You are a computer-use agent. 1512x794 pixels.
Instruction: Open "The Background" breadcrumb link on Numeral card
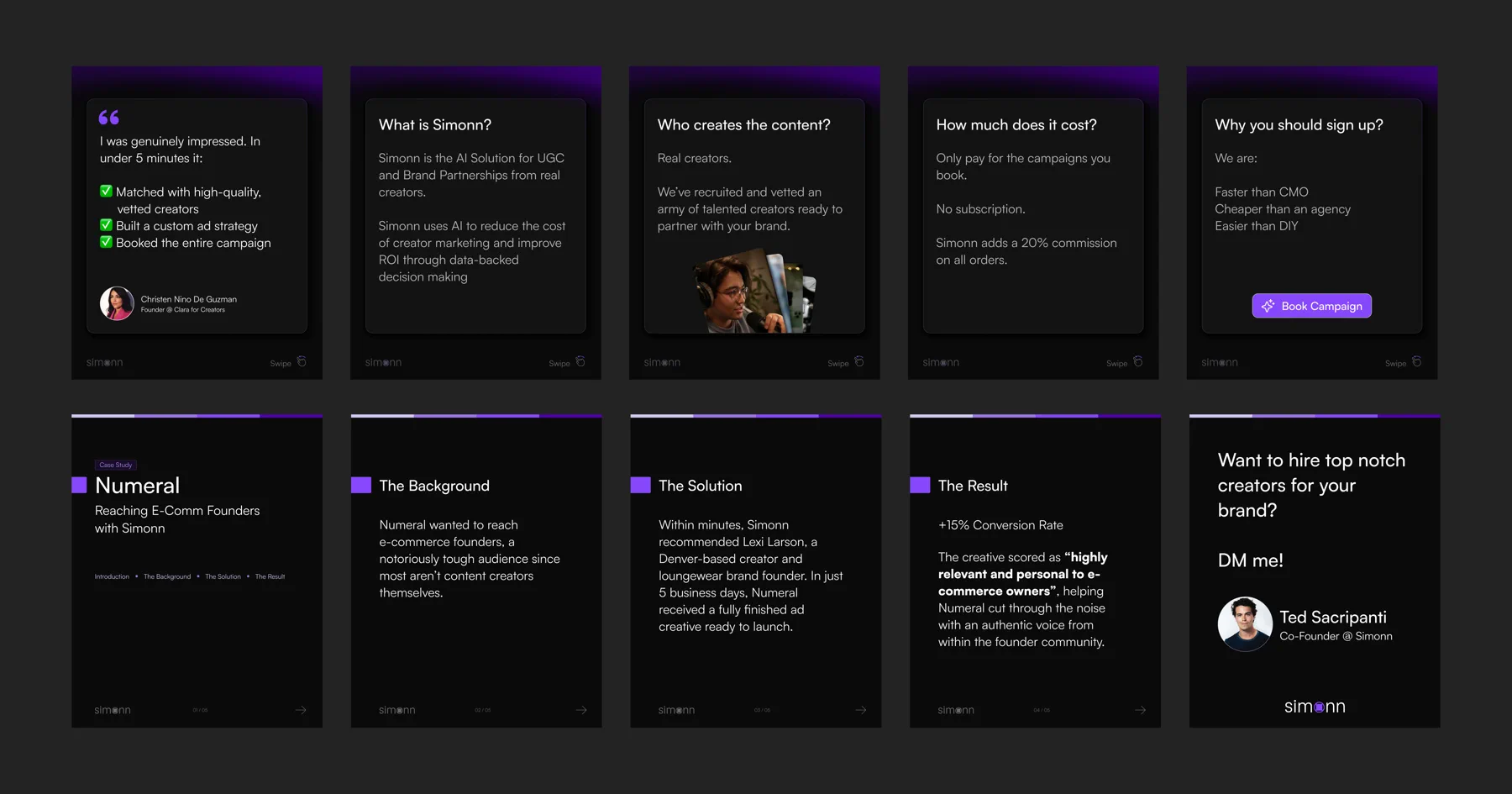pos(167,576)
